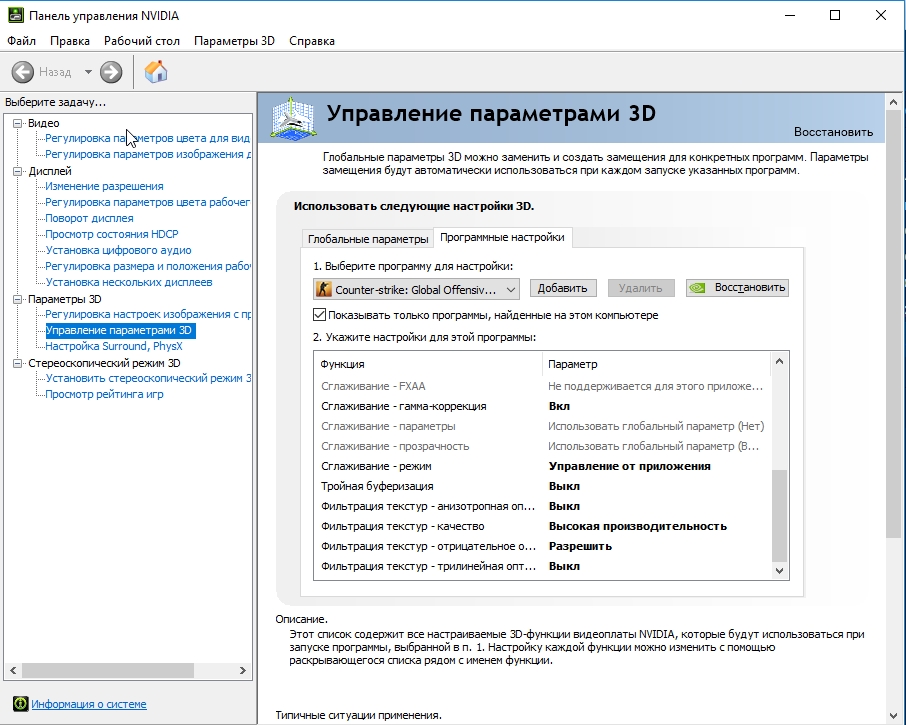Open the Правка menu
The width and height of the screenshot is (906, 725).
tap(70, 41)
